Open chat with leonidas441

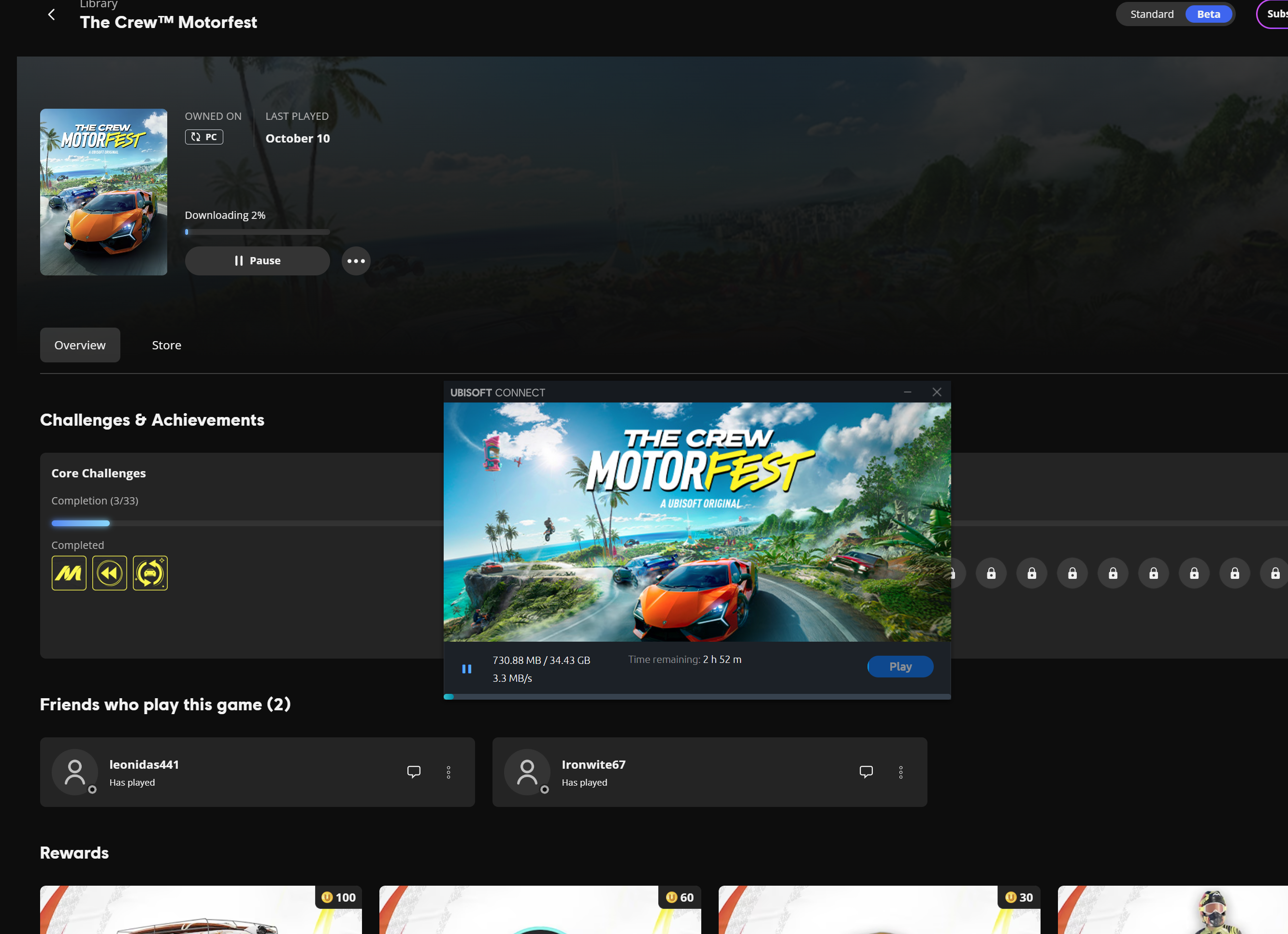point(413,772)
